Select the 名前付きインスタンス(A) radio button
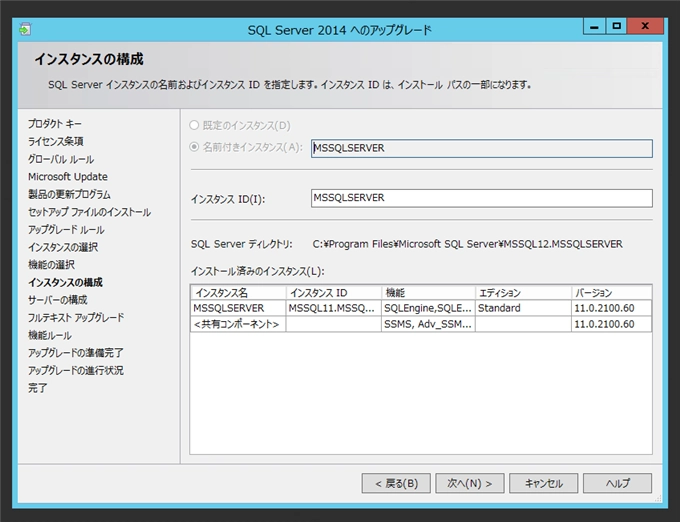680x522 pixels. click(x=194, y=147)
